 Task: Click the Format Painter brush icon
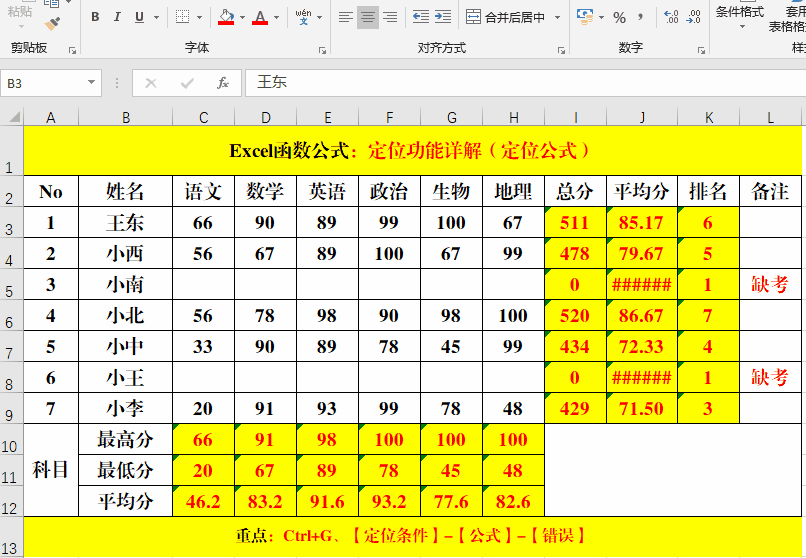[x=52, y=21]
